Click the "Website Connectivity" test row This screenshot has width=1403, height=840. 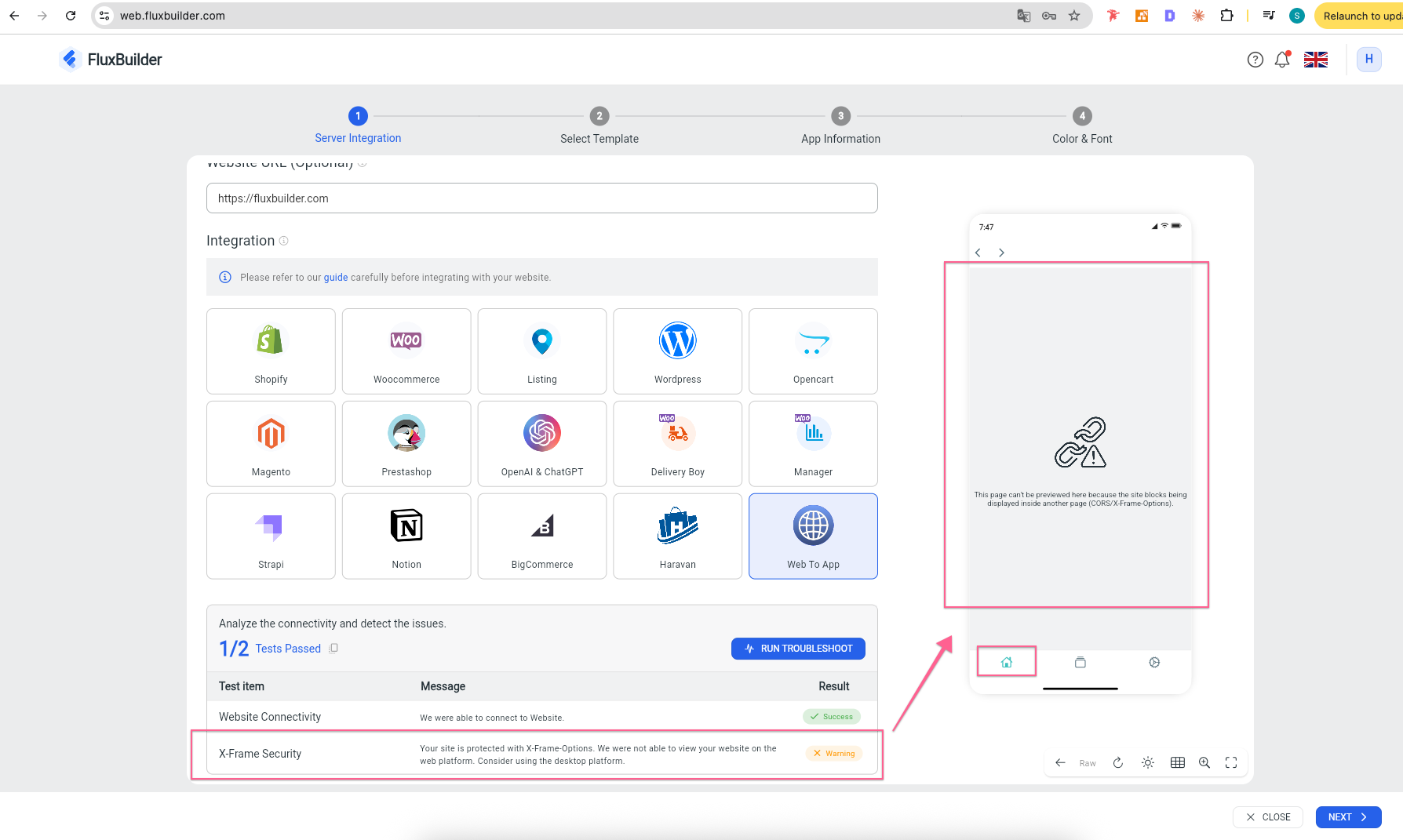tap(542, 717)
